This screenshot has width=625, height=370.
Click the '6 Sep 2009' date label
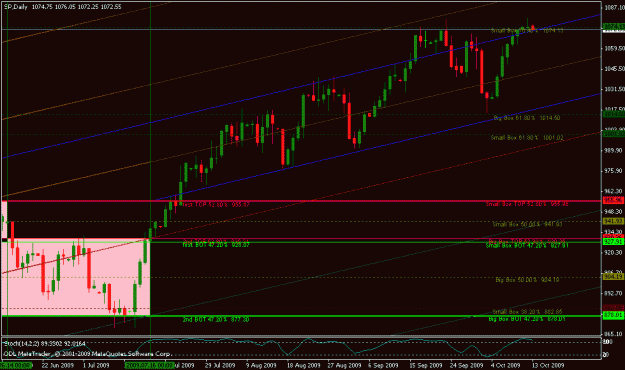[383, 365]
